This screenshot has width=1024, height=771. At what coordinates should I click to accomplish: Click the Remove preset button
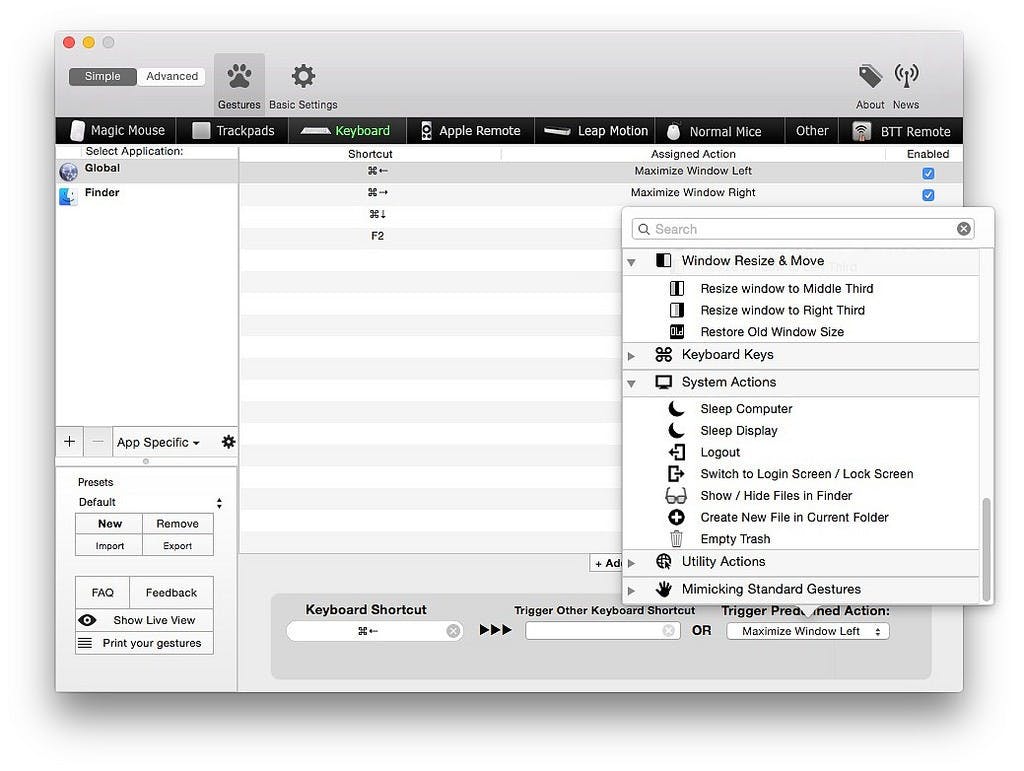tap(178, 524)
